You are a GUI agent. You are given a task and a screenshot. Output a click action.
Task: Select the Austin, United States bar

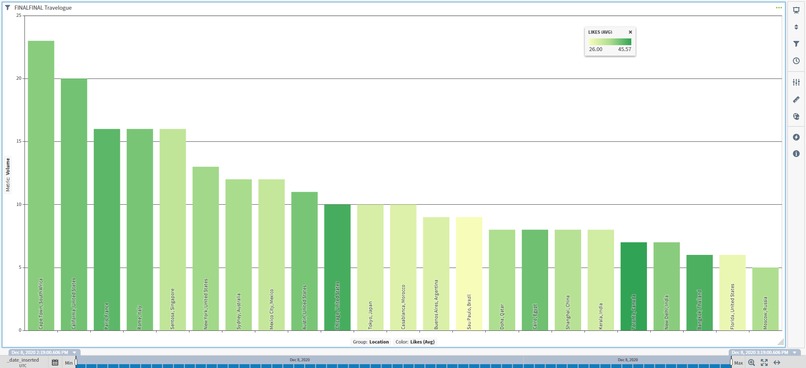304,261
